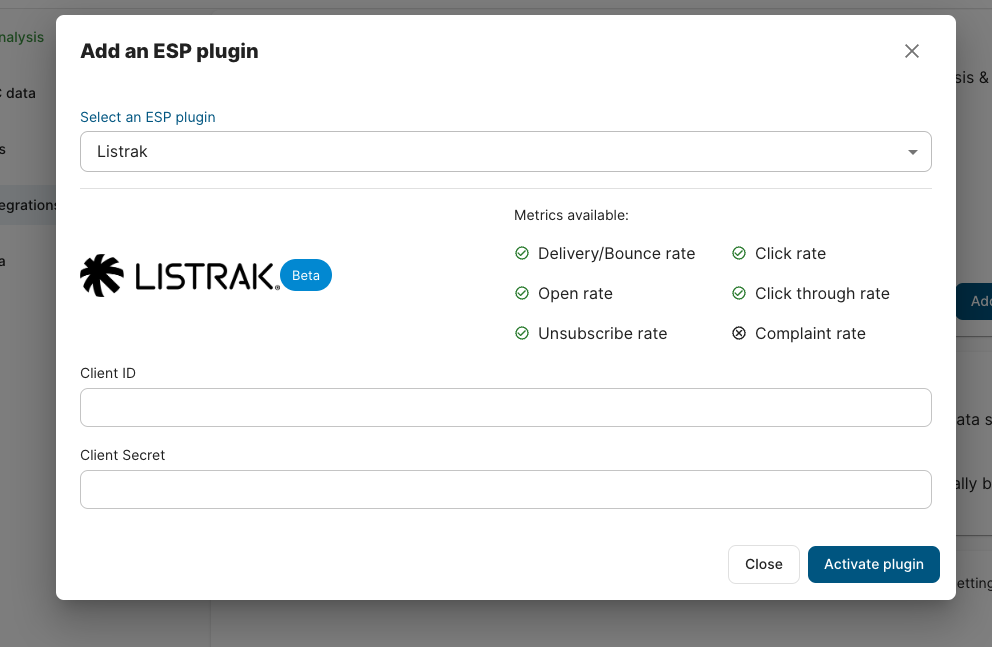This screenshot has height=647, width=992.
Task: Focus the Client Secret input field
Action: 505,490
